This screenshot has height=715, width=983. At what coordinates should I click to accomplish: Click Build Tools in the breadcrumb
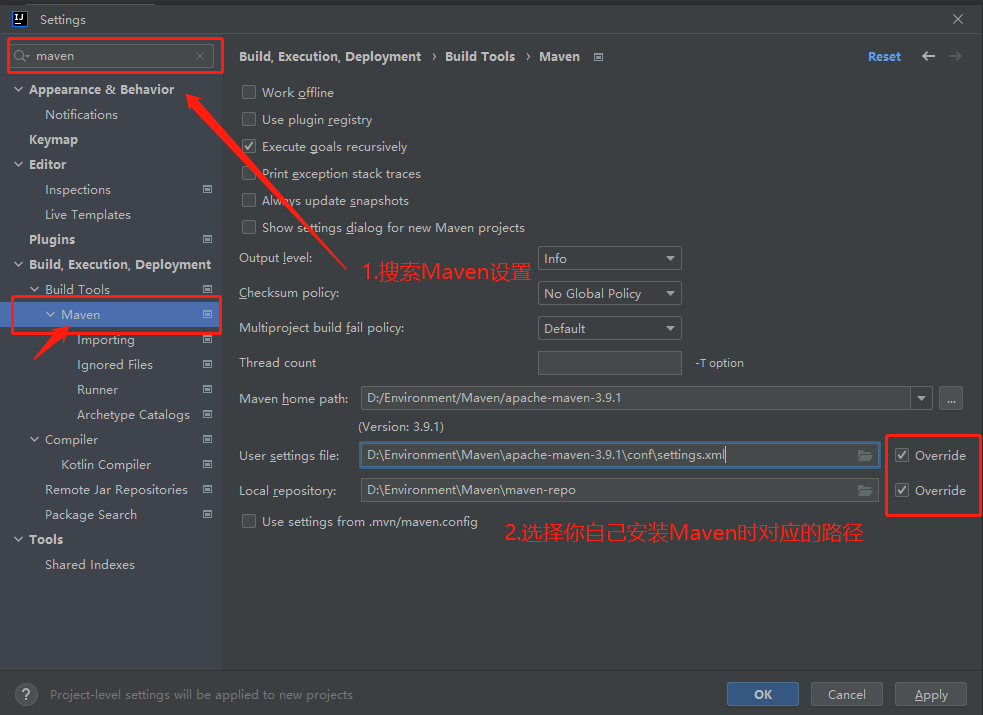(480, 56)
